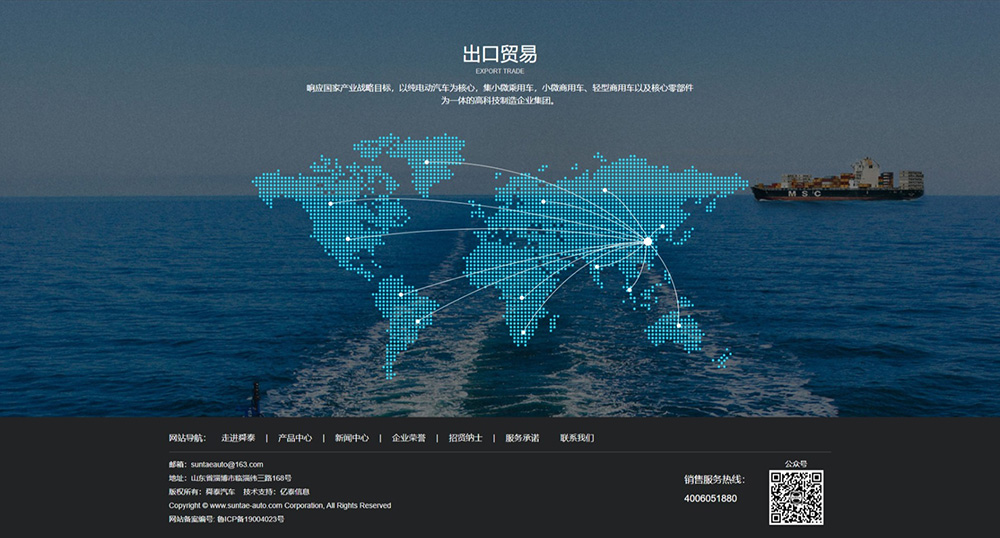The width and height of the screenshot is (1000, 538).
Task: Click the 亿泰信息 technical support link
Action: click(x=294, y=492)
